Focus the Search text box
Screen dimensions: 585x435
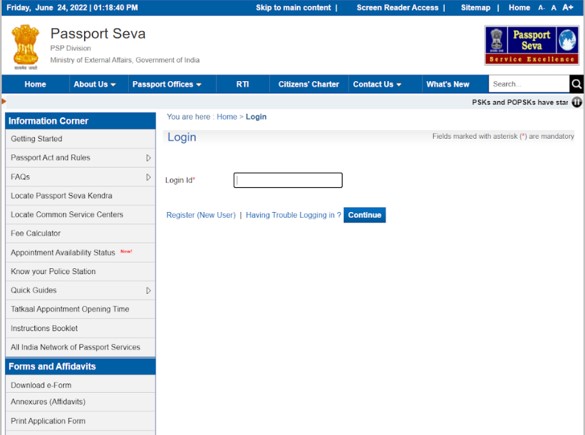529,84
